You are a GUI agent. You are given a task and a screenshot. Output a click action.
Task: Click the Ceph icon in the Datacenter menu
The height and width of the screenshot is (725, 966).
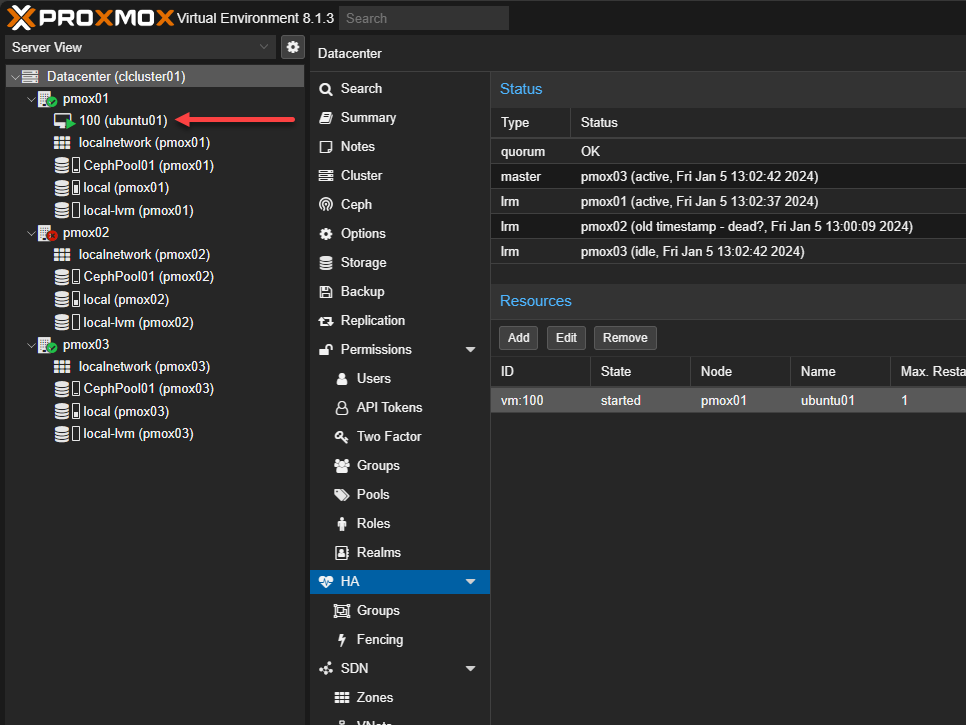click(x=325, y=204)
